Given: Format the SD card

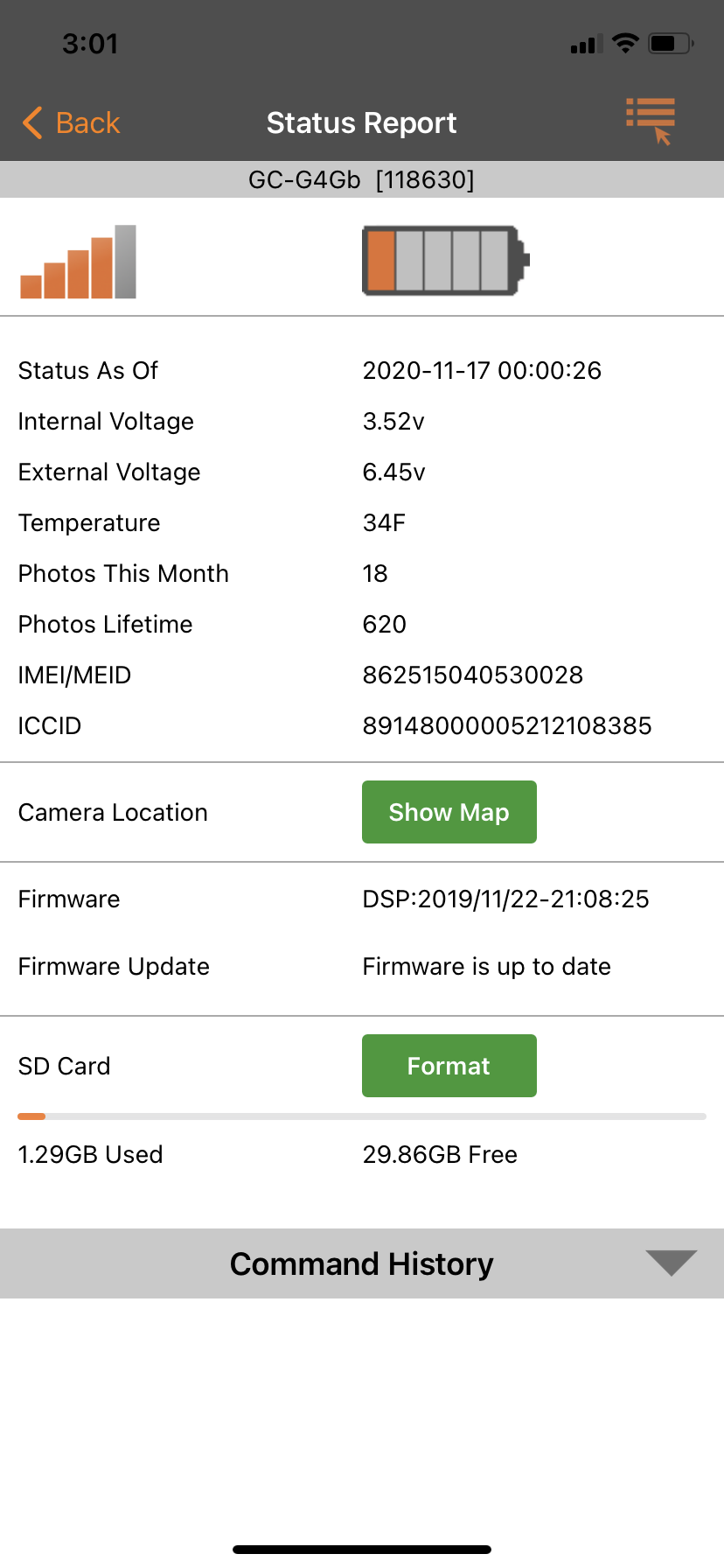Looking at the screenshot, I should [x=449, y=1066].
